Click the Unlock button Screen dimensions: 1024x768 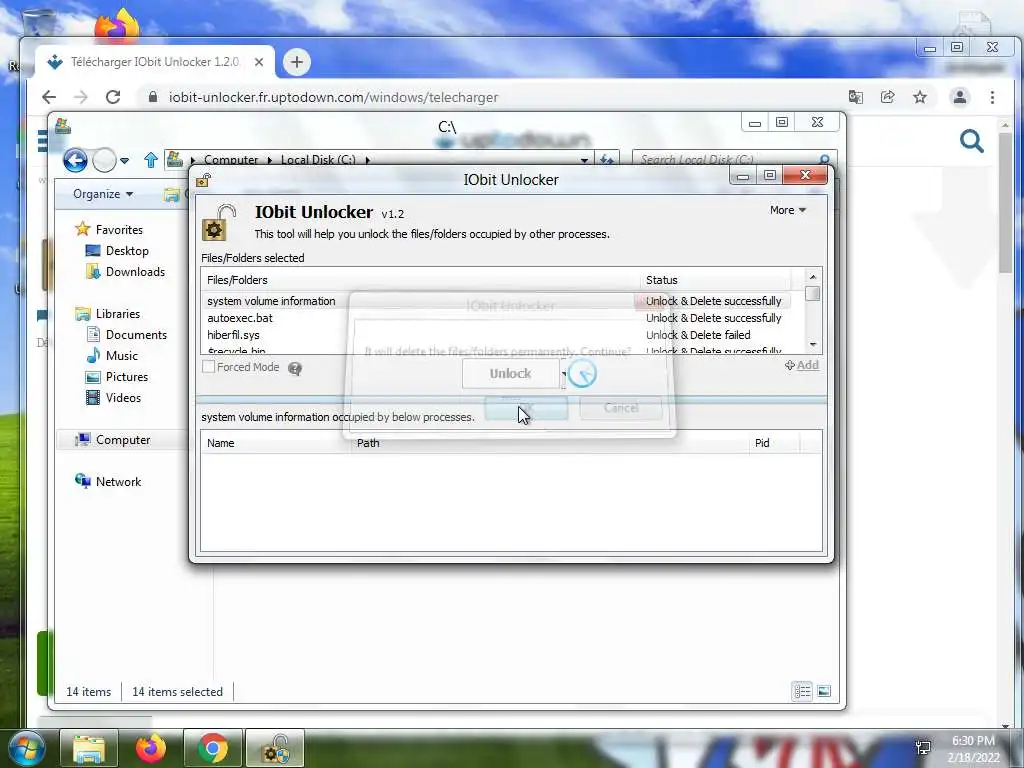click(x=510, y=374)
